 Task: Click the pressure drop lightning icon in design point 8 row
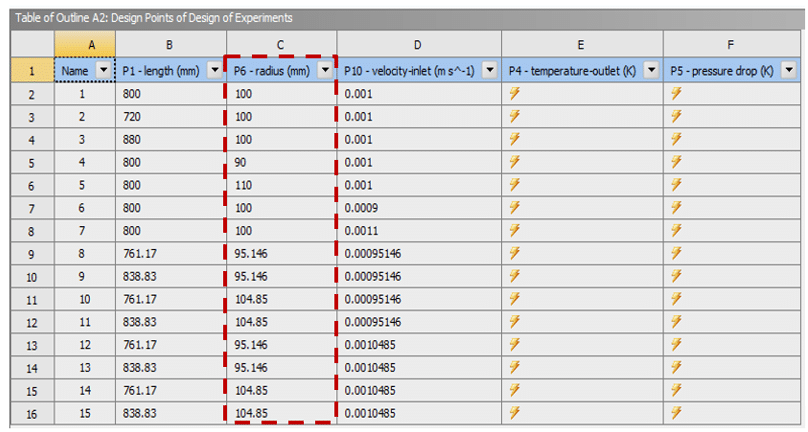(x=676, y=253)
